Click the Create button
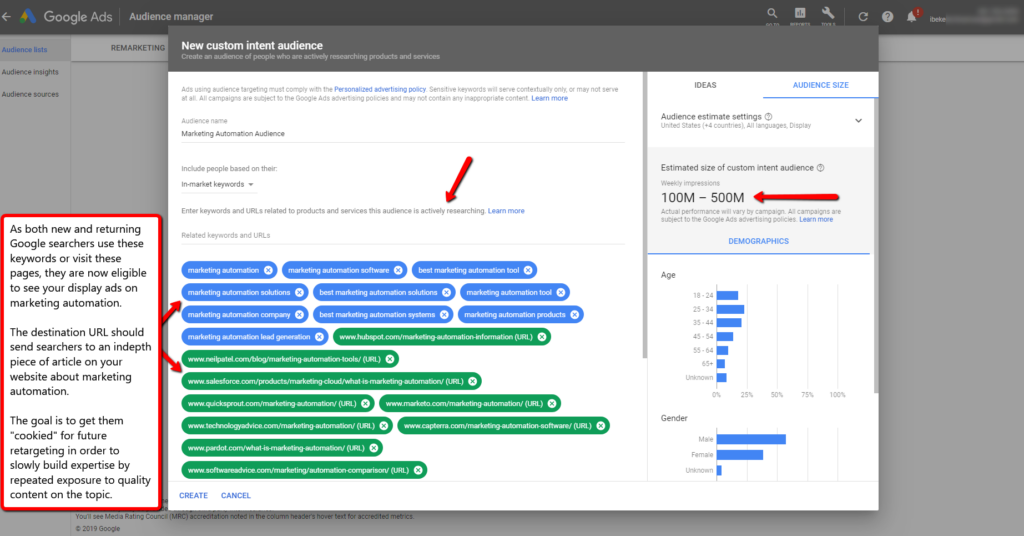This screenshot has width=1024, height=536. click(193, 495)
